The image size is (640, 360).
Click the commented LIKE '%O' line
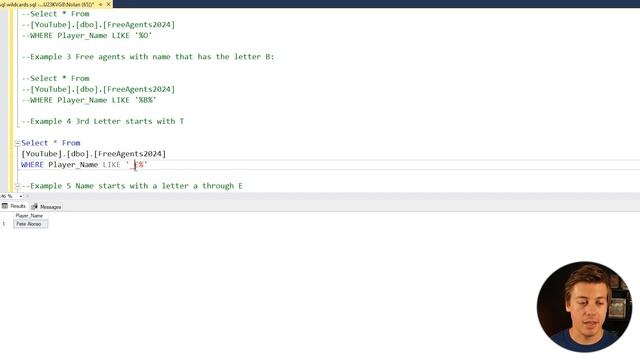tap(87, 36)
